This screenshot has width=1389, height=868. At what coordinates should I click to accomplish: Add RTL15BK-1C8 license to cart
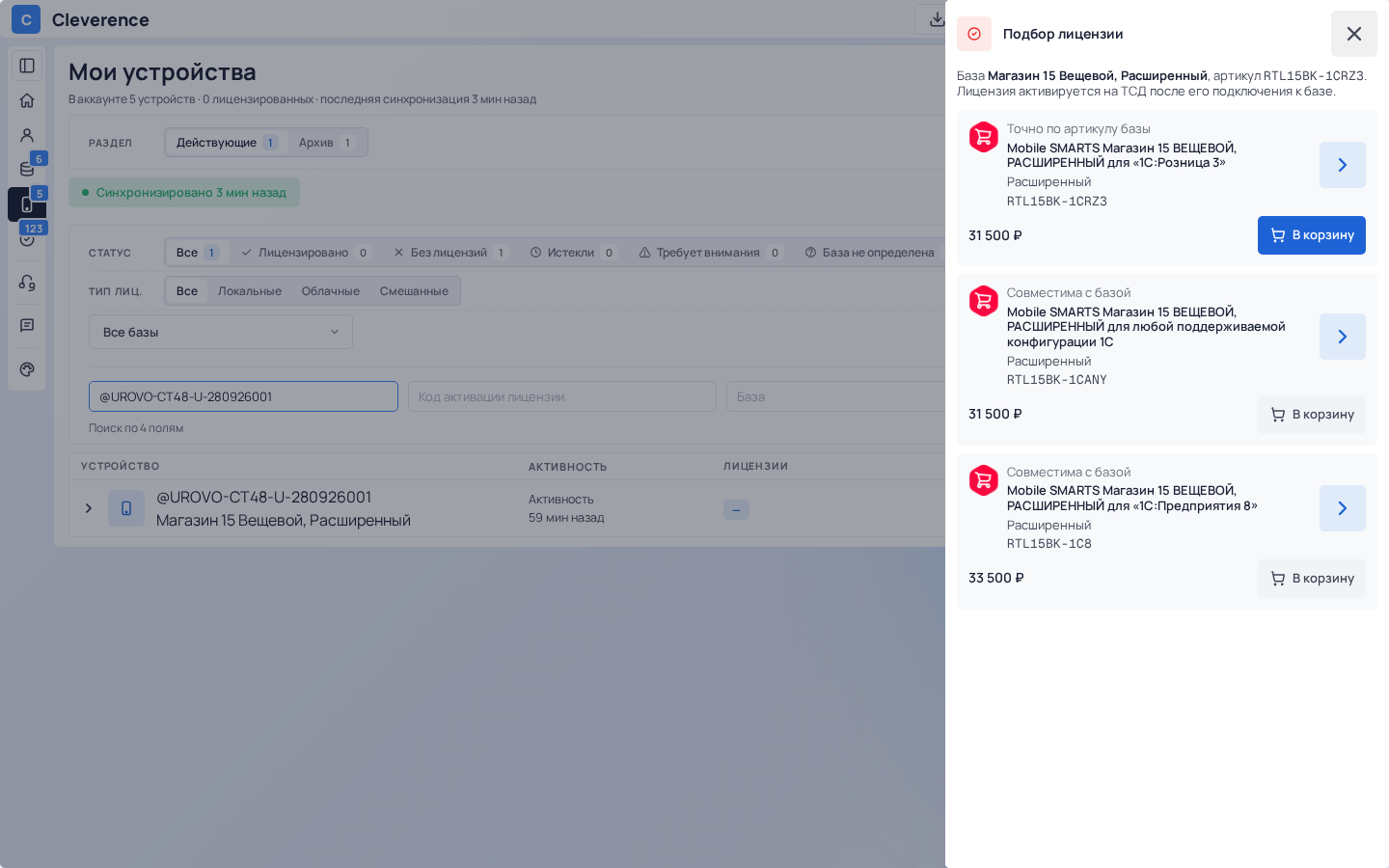[x=1312, y=579]
